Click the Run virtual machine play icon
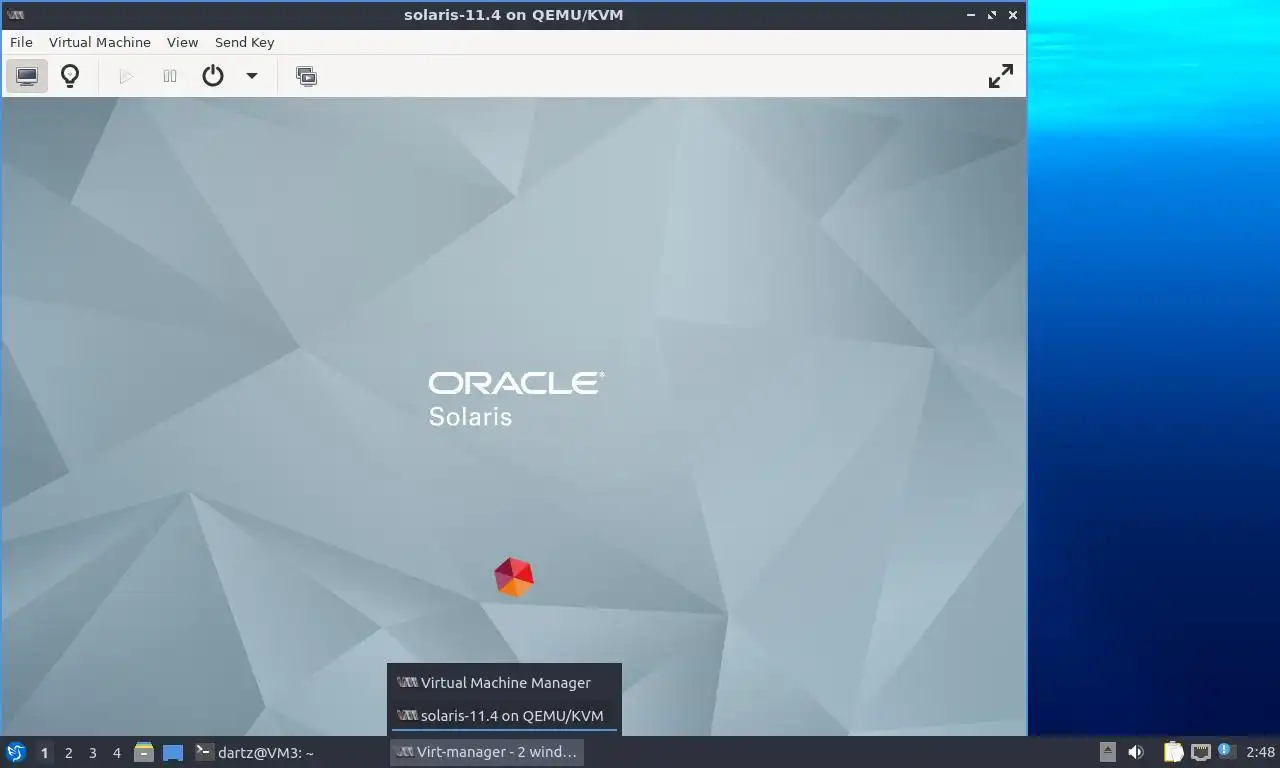This screenshot has width=1280, height=768. pos(126,76)
